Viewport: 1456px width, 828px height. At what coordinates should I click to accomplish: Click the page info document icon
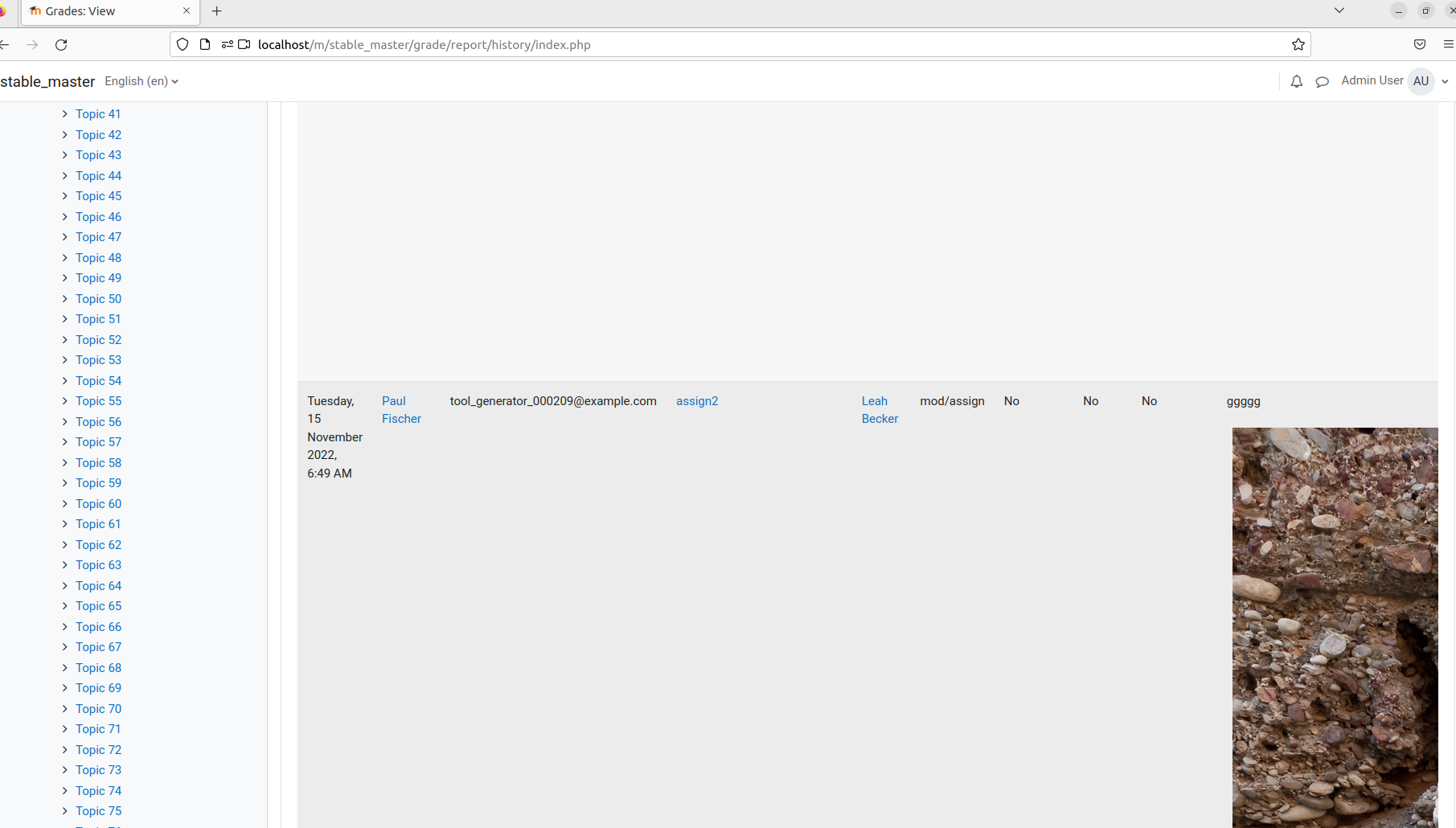point(205,45)
